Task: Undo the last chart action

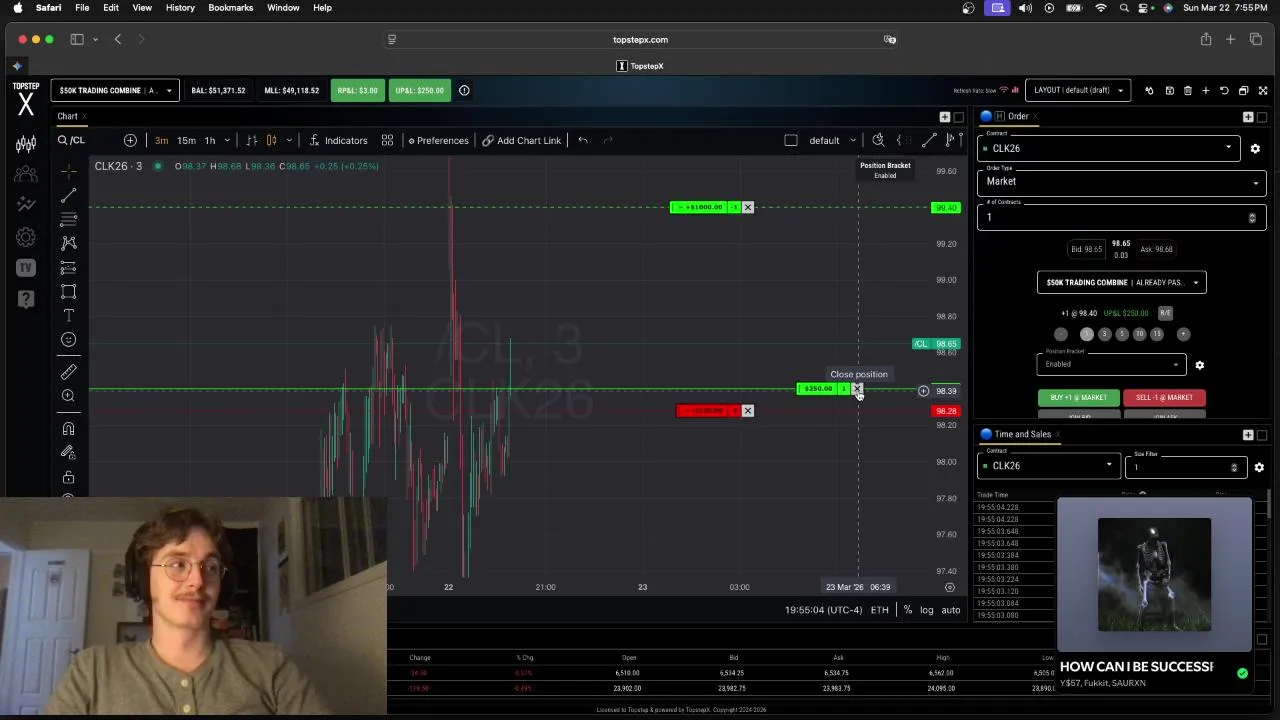Action: point(583,140)
